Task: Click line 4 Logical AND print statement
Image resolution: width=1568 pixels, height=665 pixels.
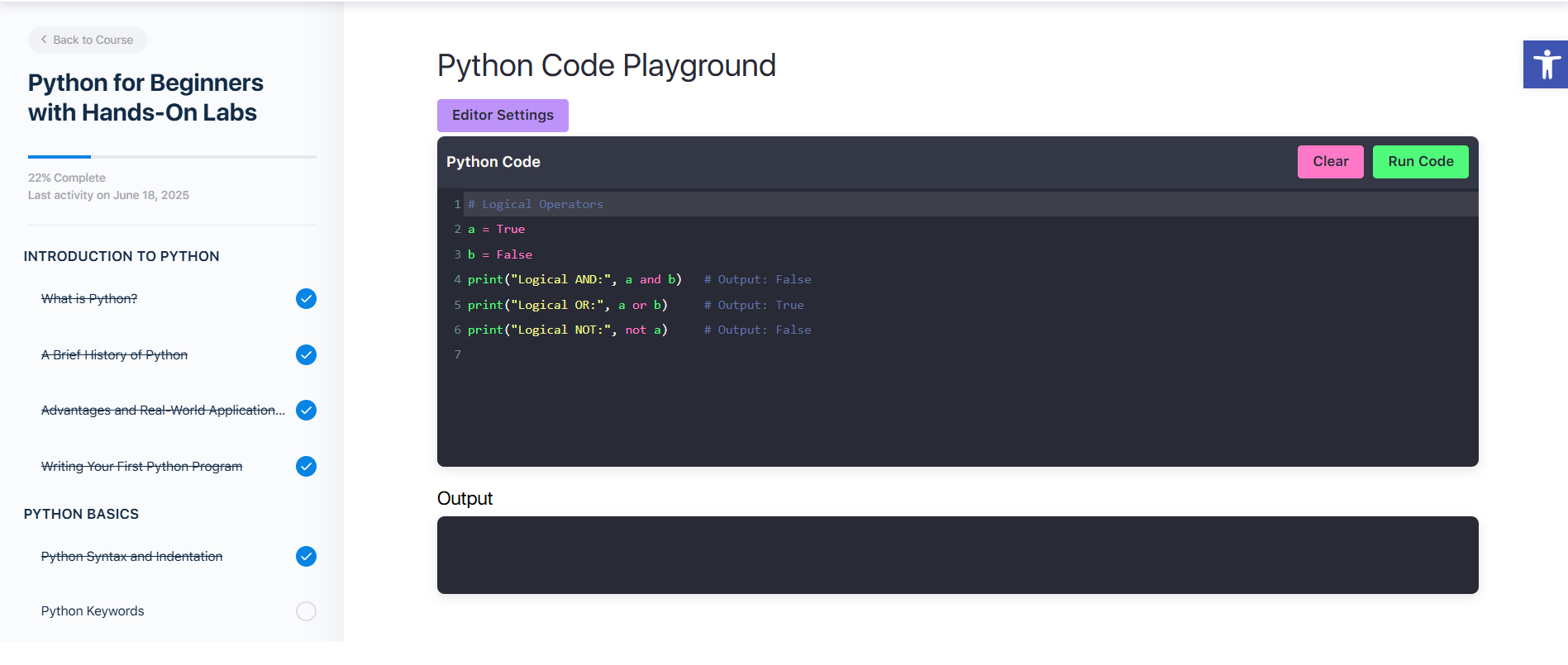Action: [x=574, y=280]
